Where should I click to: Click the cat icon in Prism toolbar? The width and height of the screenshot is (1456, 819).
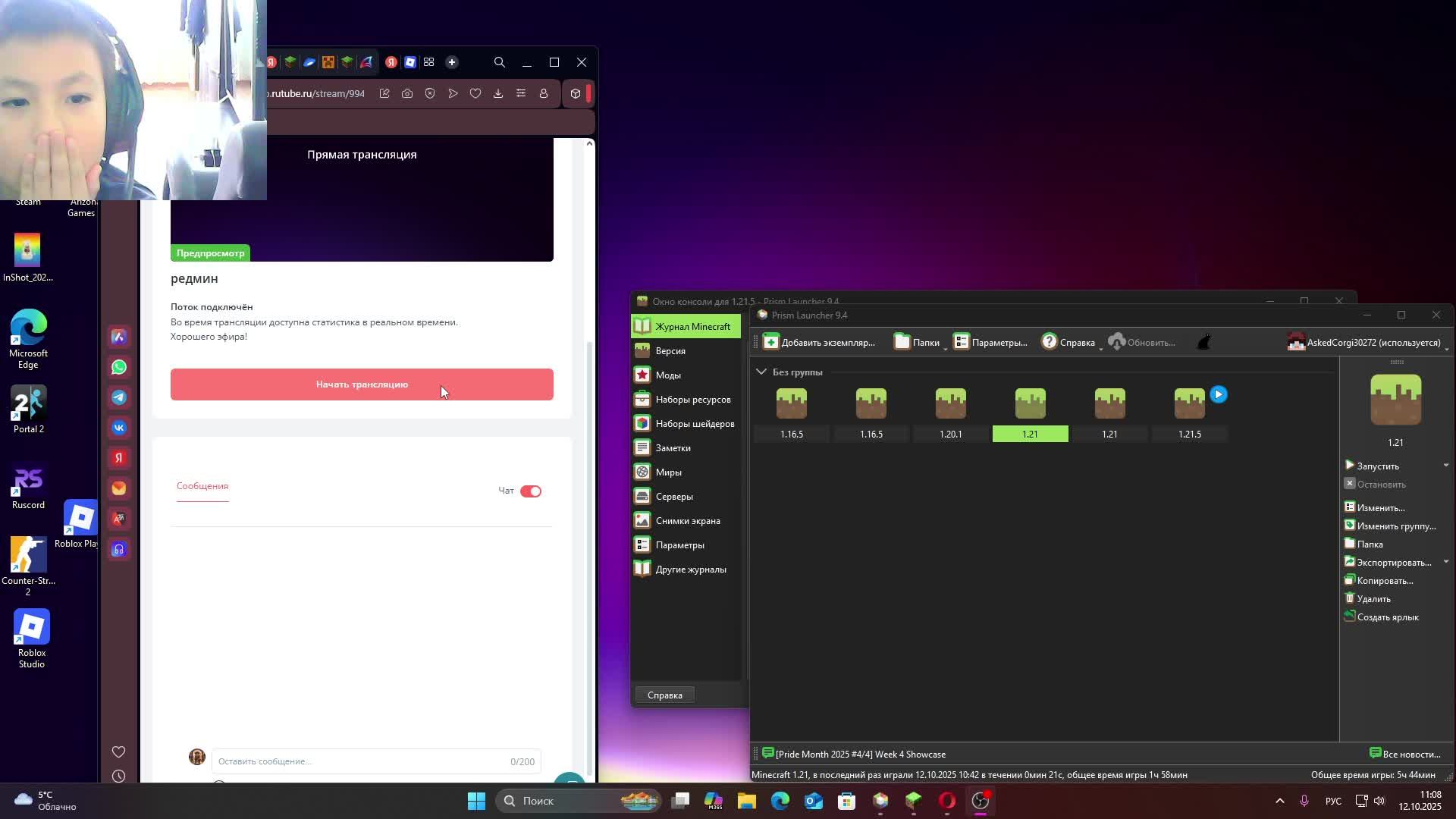[x=1204, y=342]
